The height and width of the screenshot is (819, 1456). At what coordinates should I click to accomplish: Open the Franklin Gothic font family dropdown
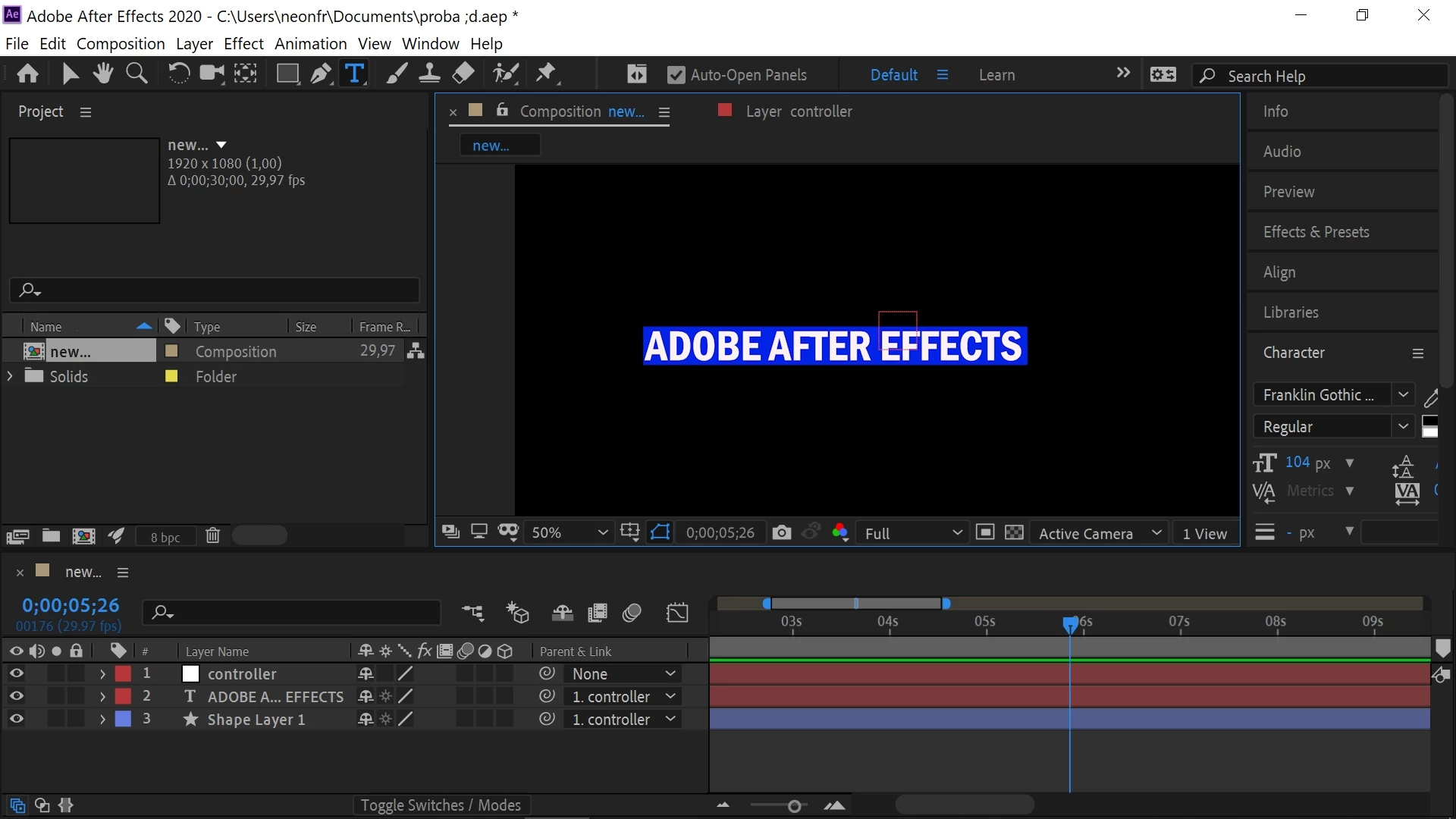click(x=1403, y=394)
